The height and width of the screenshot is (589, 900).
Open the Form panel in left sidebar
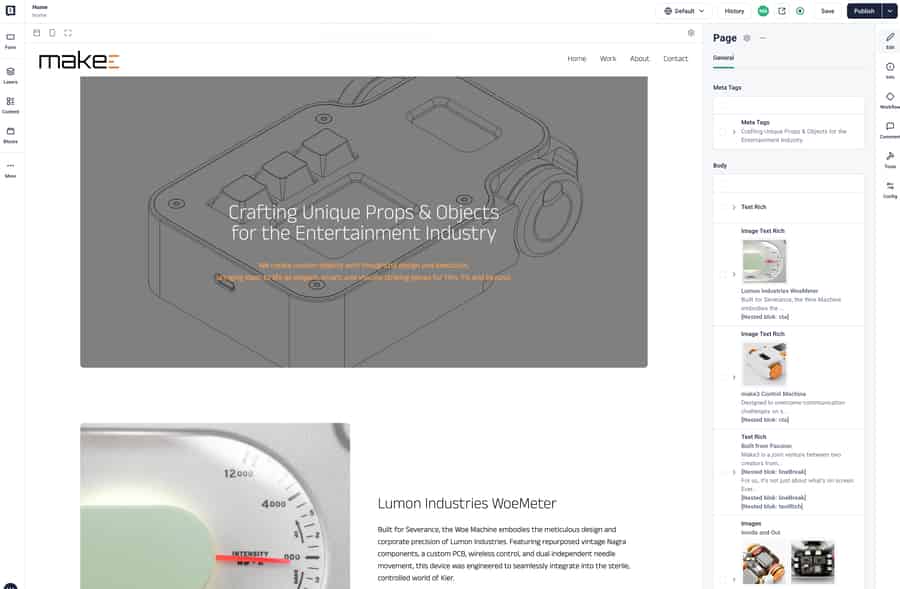[10, 40]
